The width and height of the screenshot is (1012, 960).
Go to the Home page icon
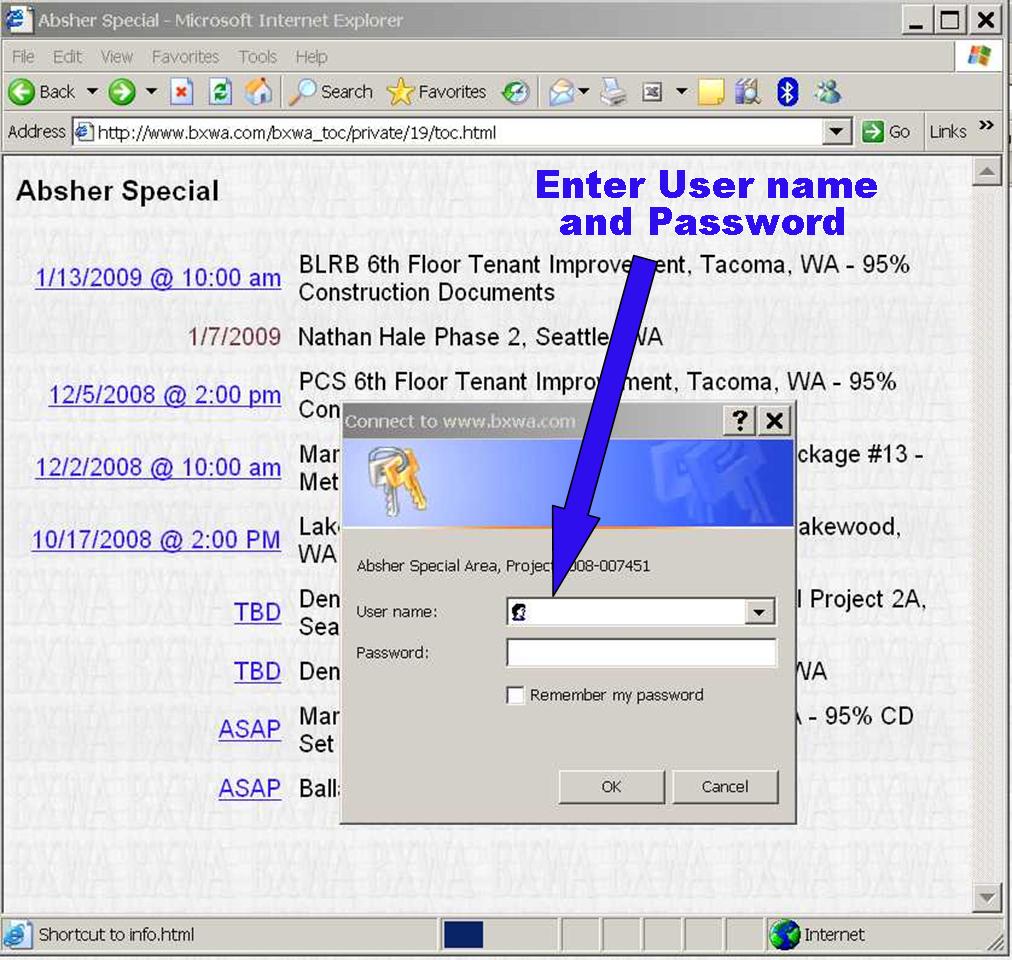(258, 92)
